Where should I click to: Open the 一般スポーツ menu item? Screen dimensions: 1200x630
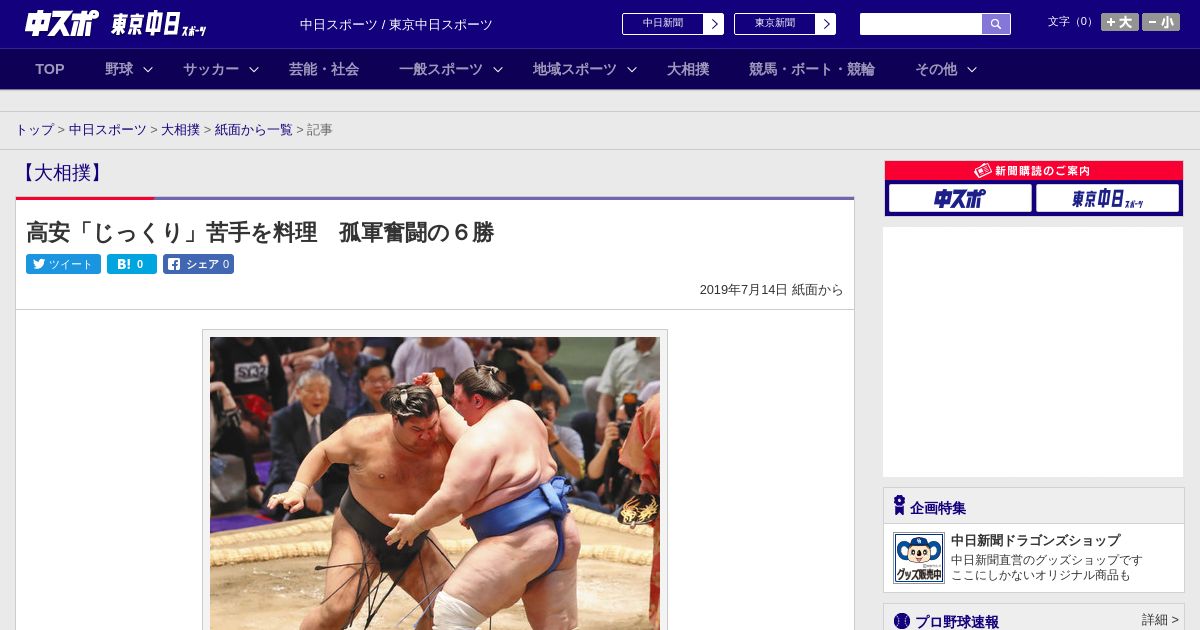[x=441, y=69]
